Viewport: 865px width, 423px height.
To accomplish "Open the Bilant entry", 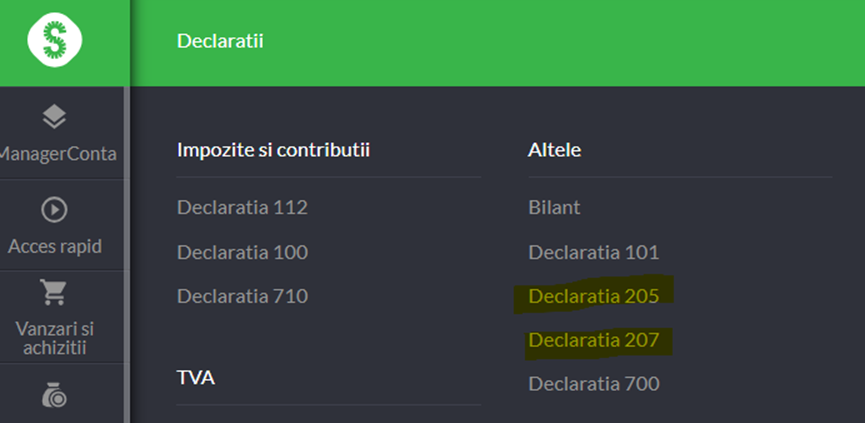I will (x=554, y=207).
